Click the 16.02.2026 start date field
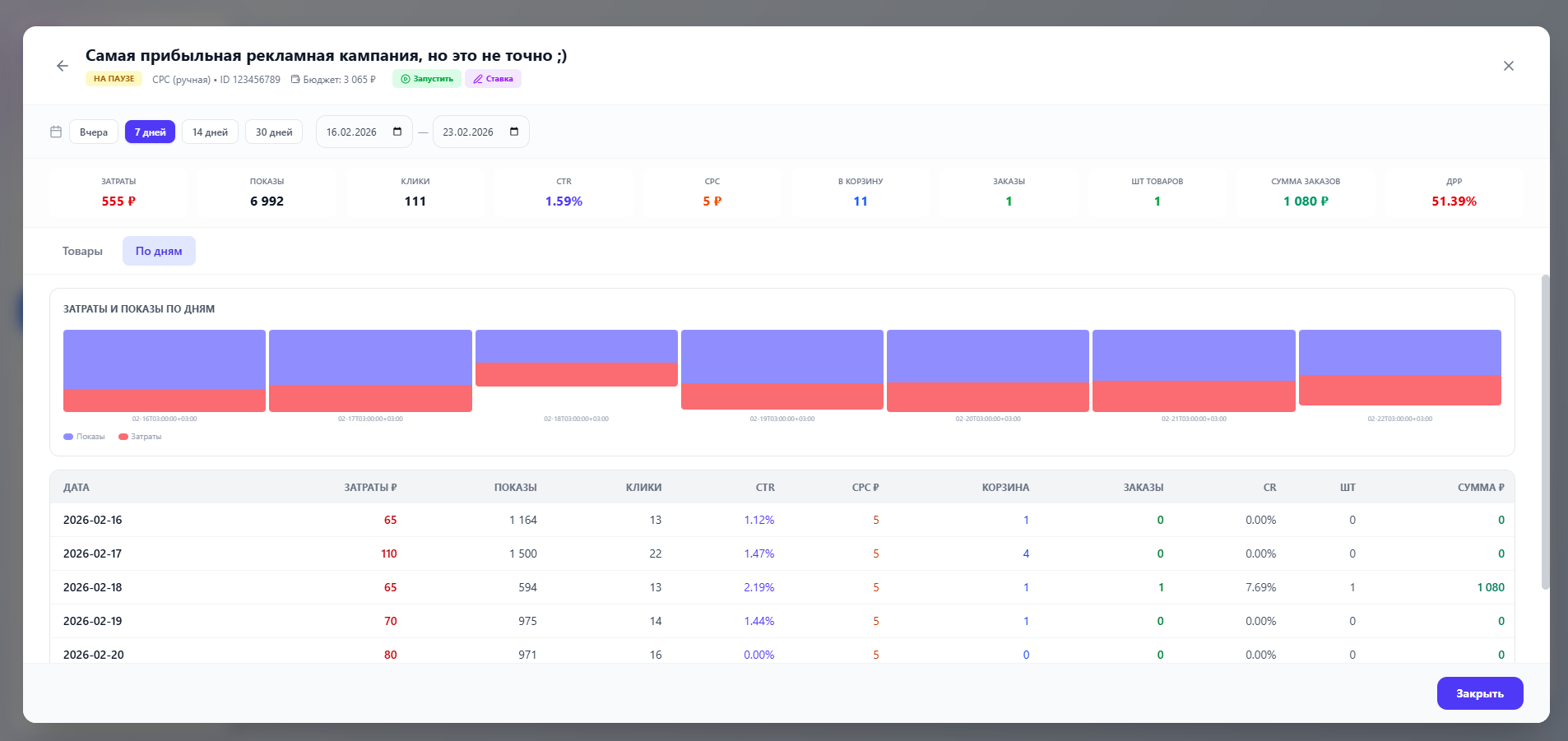The image size is (1568, 741). 352,132
